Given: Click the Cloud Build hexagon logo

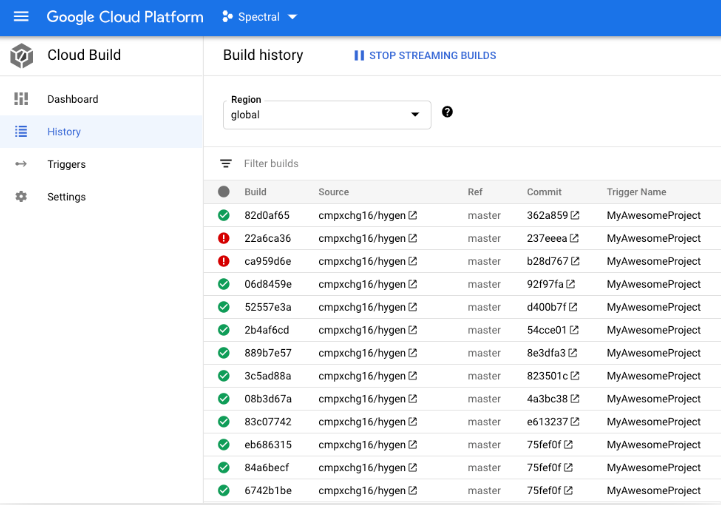Looking at the screenshot, I should click(x=22, y=56).
